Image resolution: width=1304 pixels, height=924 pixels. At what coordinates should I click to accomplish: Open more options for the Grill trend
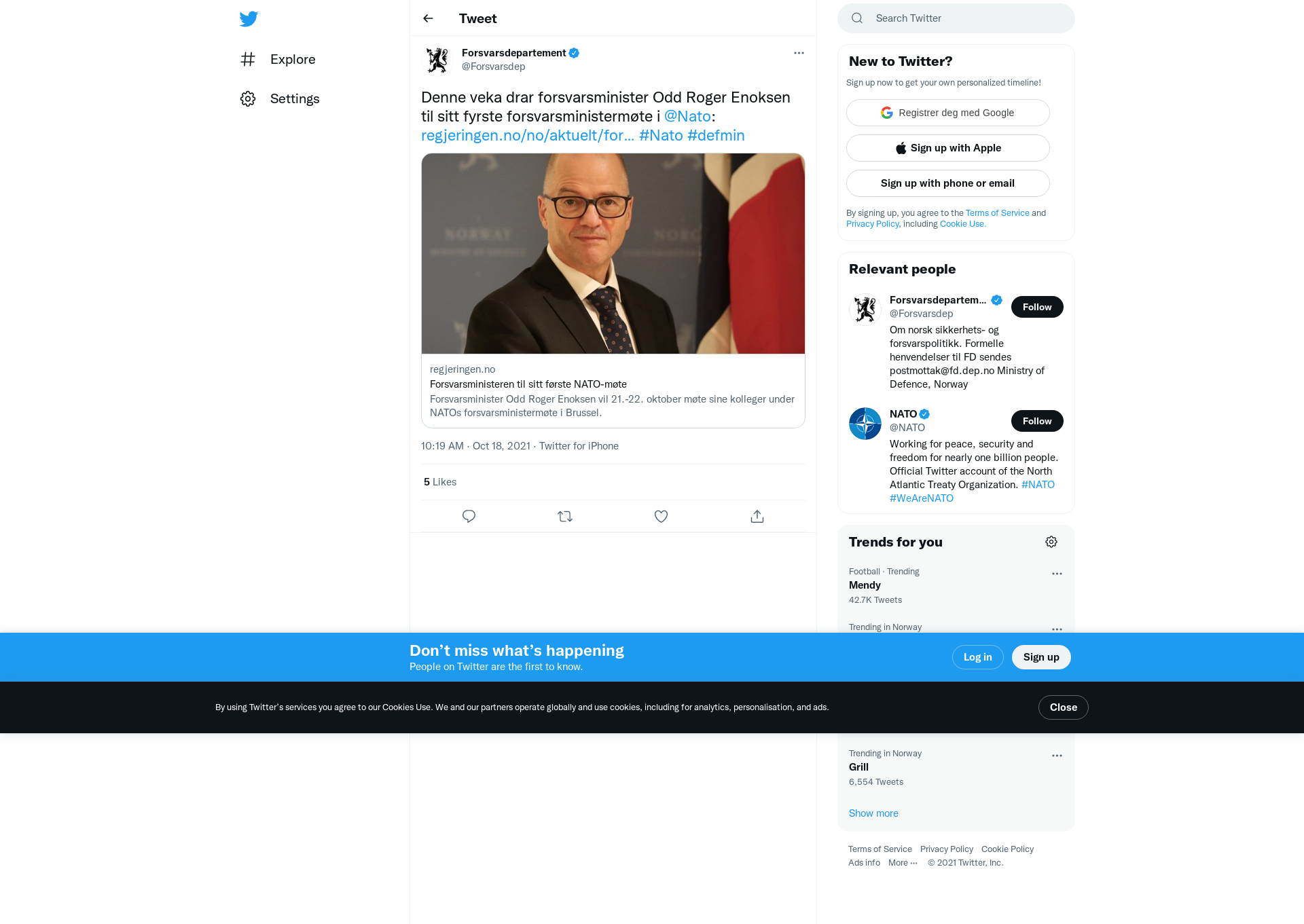1057,756
